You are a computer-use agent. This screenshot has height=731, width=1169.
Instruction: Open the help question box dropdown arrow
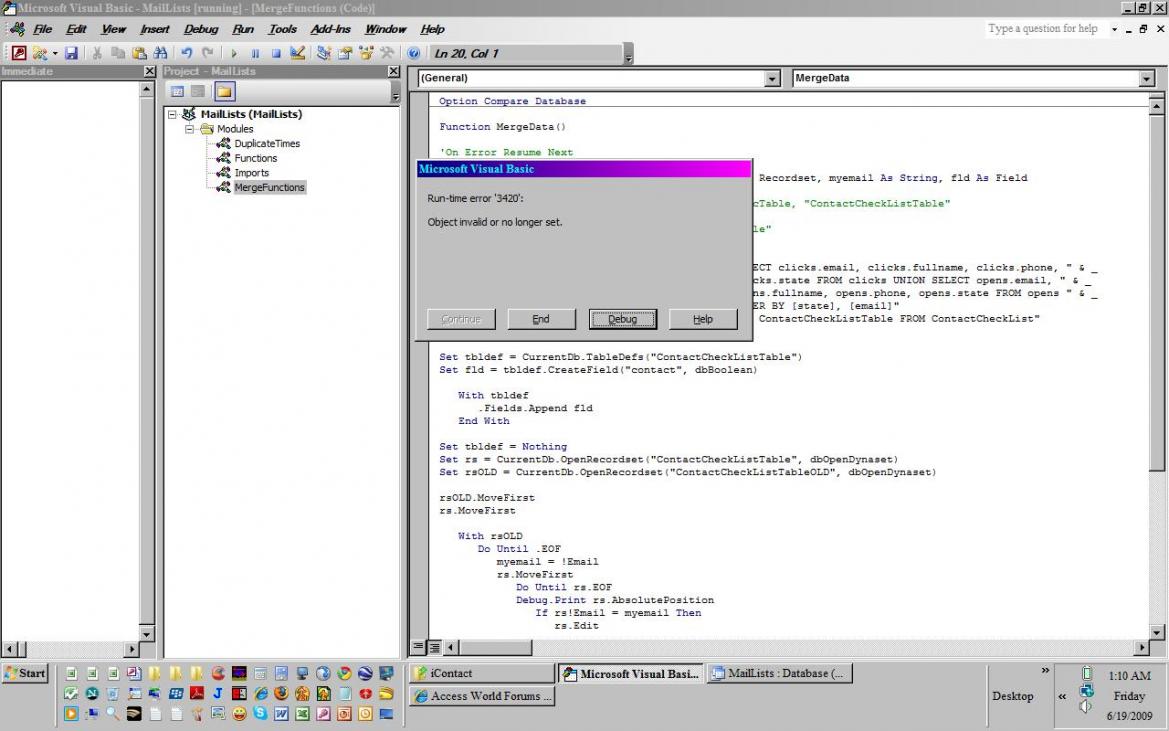1114,29
